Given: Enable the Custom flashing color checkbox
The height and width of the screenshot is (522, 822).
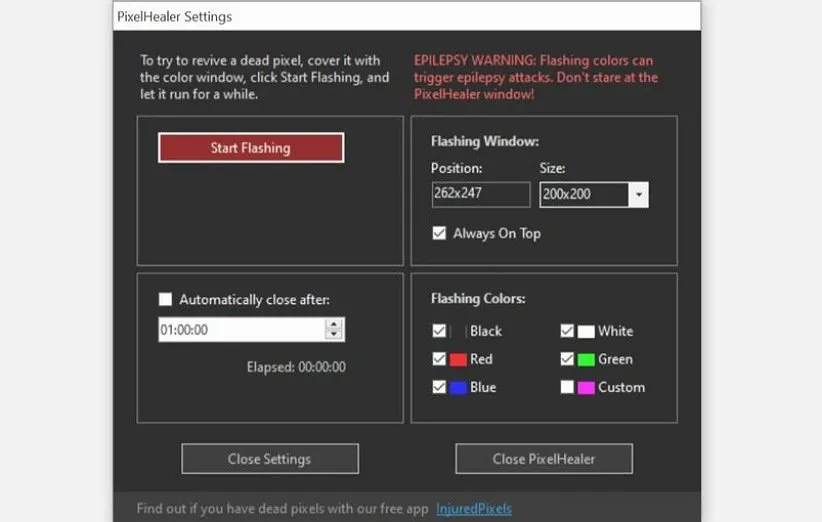Looking at the screenshot, I should [567, 387].
